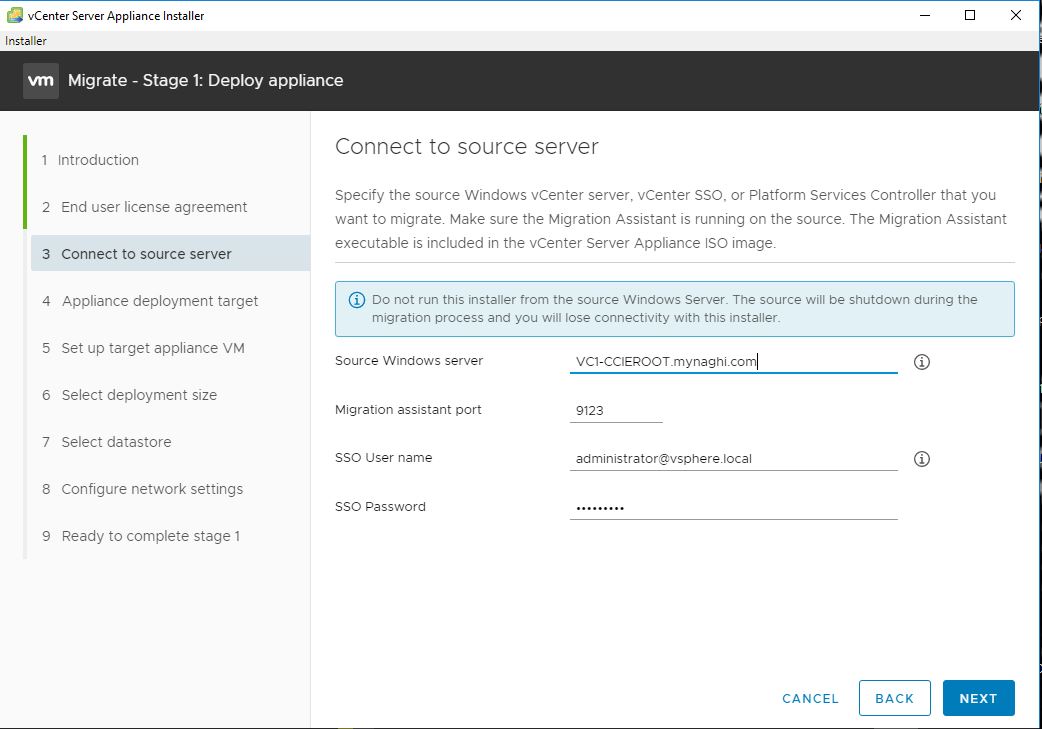
Task: Cancel the migration wizard
Action: [810, 699]
